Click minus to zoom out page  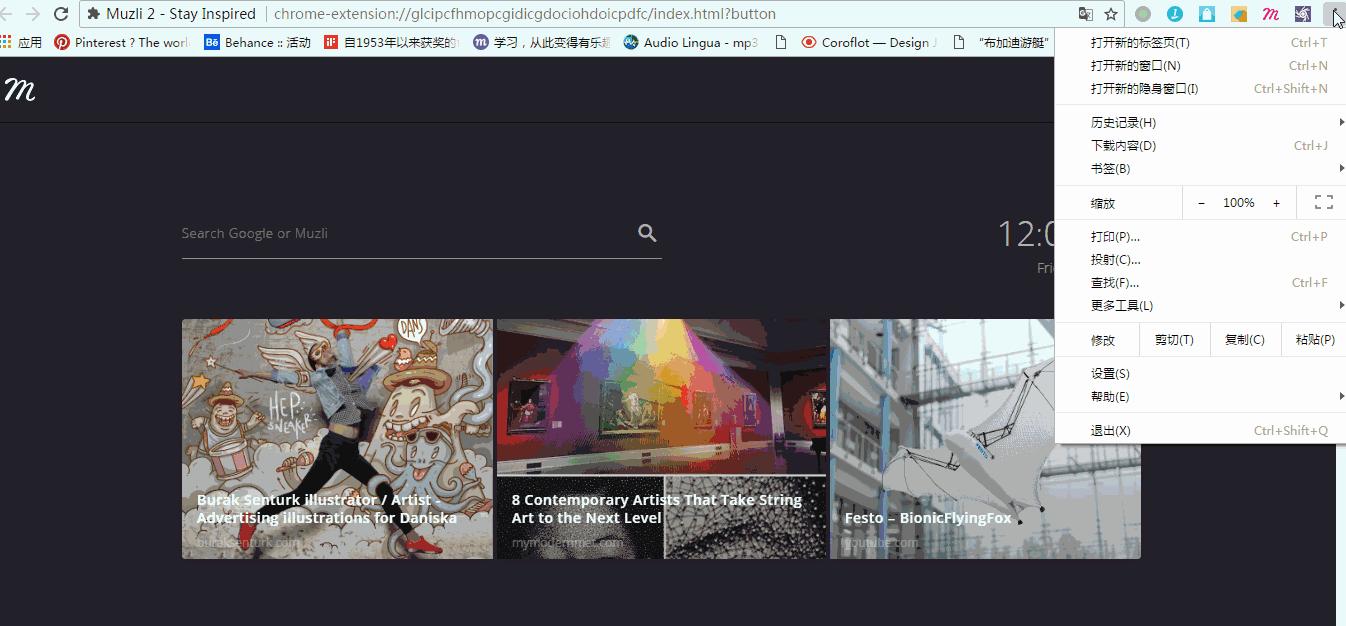point(1201,201)
